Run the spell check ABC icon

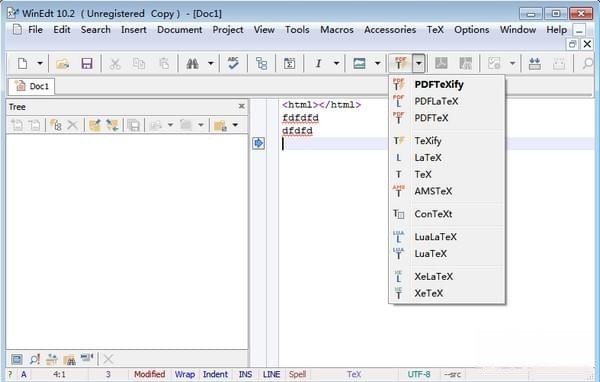click(233, 63)
